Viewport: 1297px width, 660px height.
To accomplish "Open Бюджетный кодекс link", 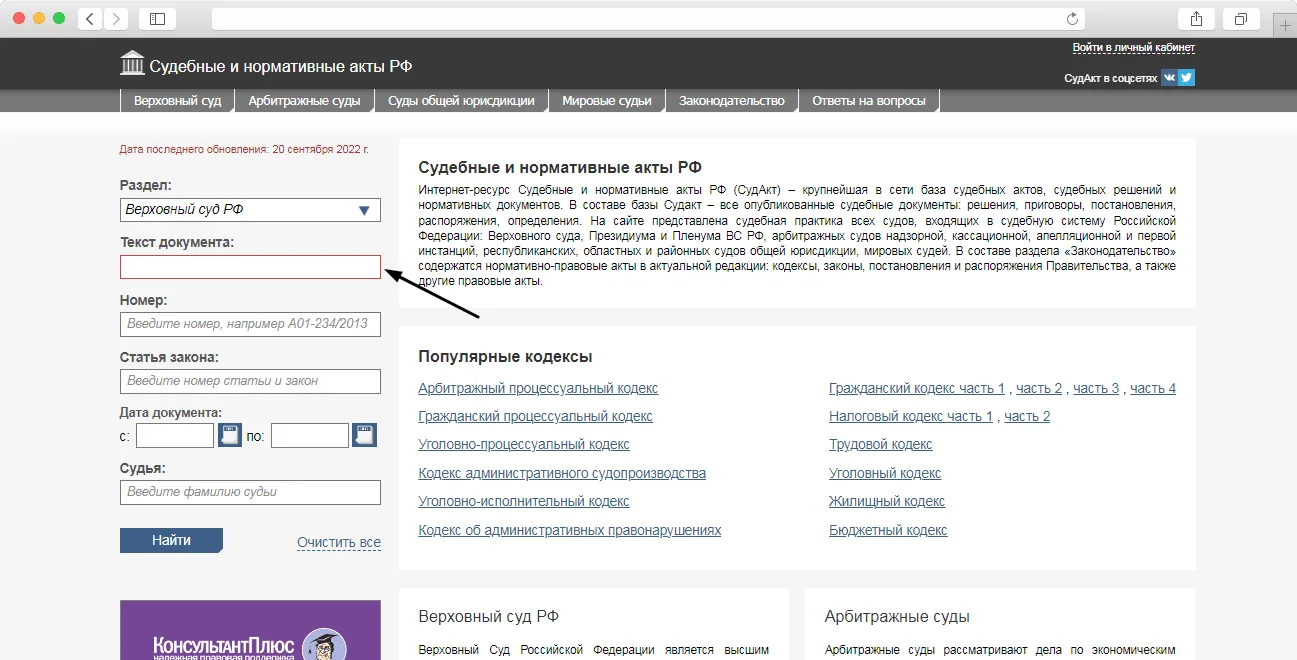I will 888,530.
